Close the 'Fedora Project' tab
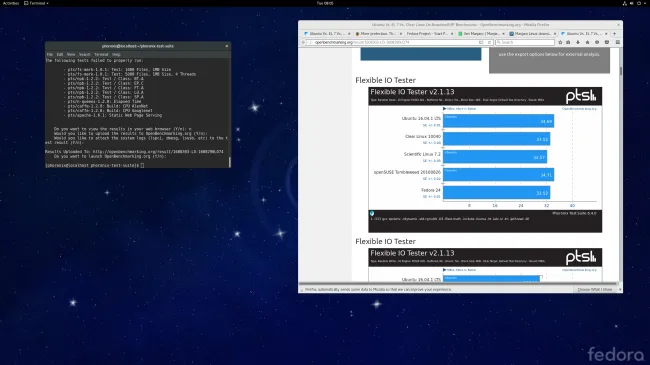The image size is (650, 365). point(452,34)
